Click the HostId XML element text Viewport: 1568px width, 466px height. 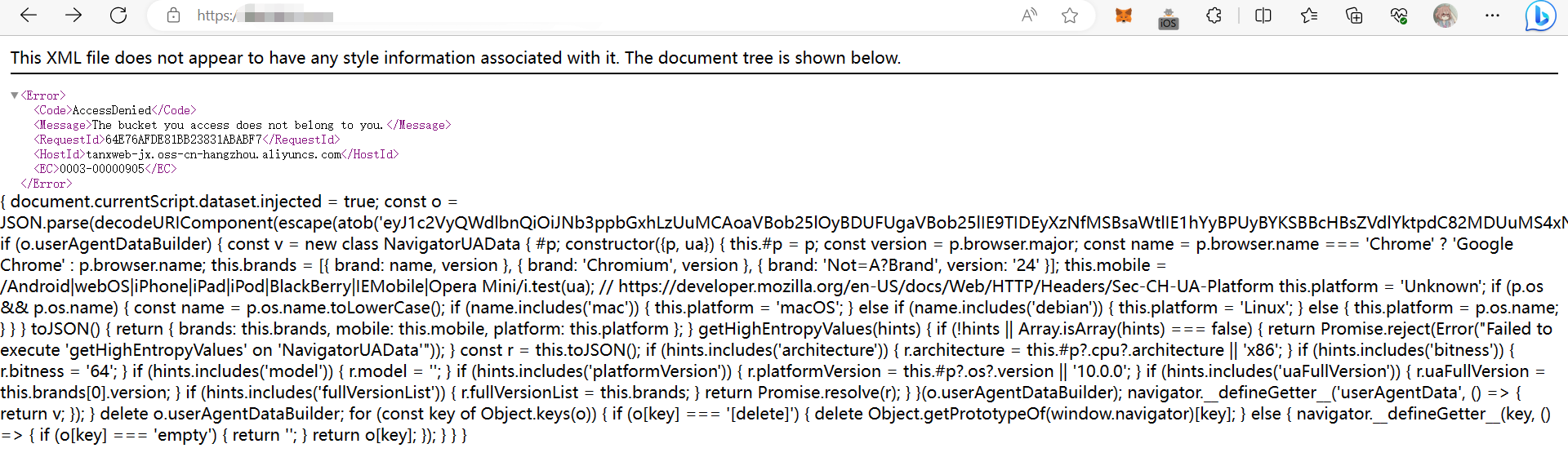(216, 154)
